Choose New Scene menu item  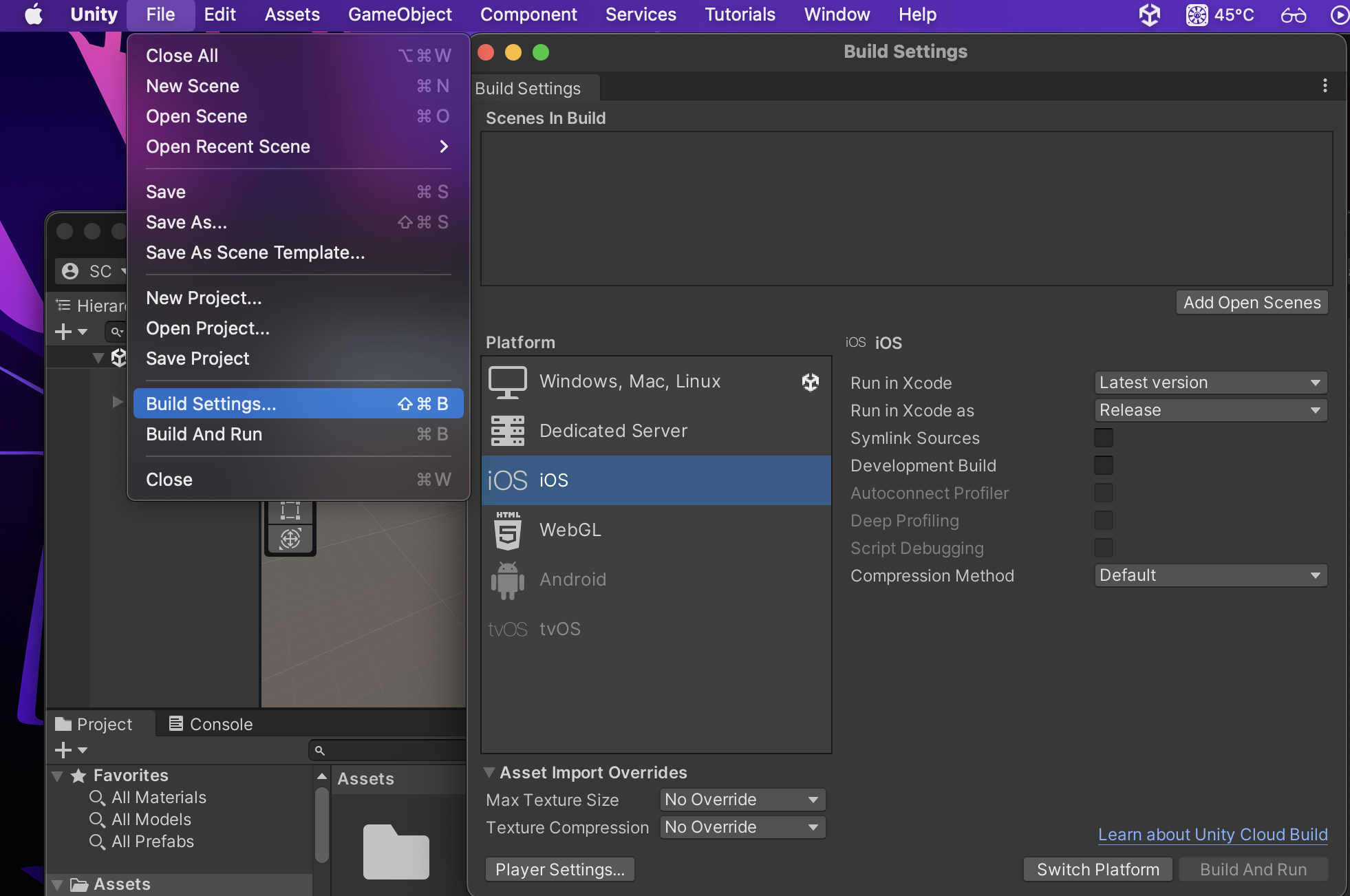coord(298,86)
